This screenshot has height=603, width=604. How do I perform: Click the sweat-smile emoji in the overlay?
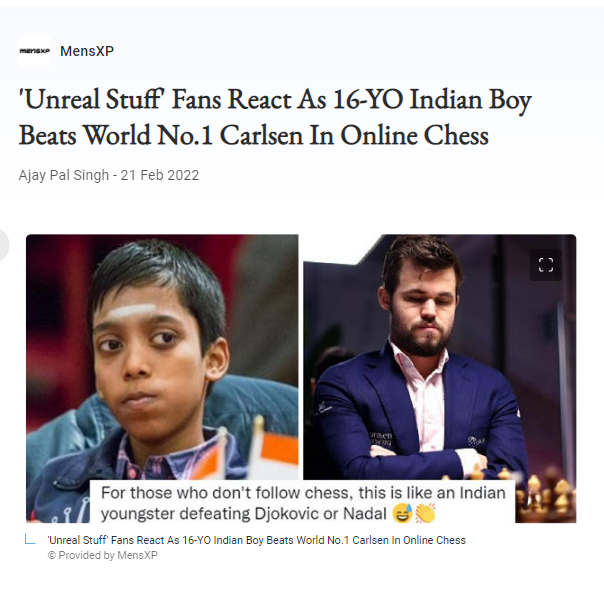click(x=403, y=513)
